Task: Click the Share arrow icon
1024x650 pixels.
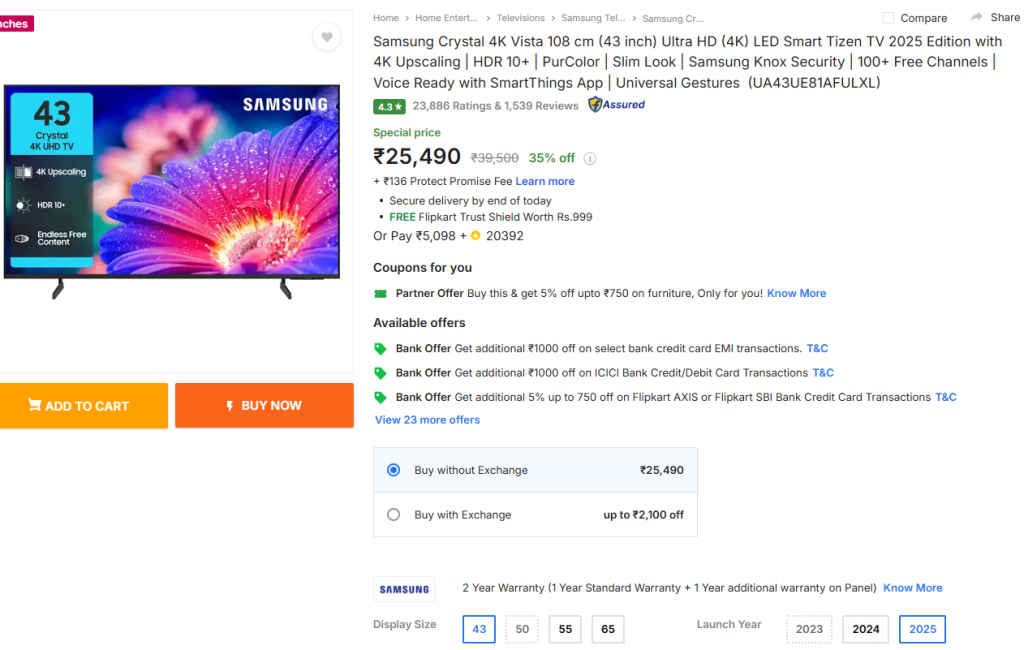Action: [x=975, y=16]
